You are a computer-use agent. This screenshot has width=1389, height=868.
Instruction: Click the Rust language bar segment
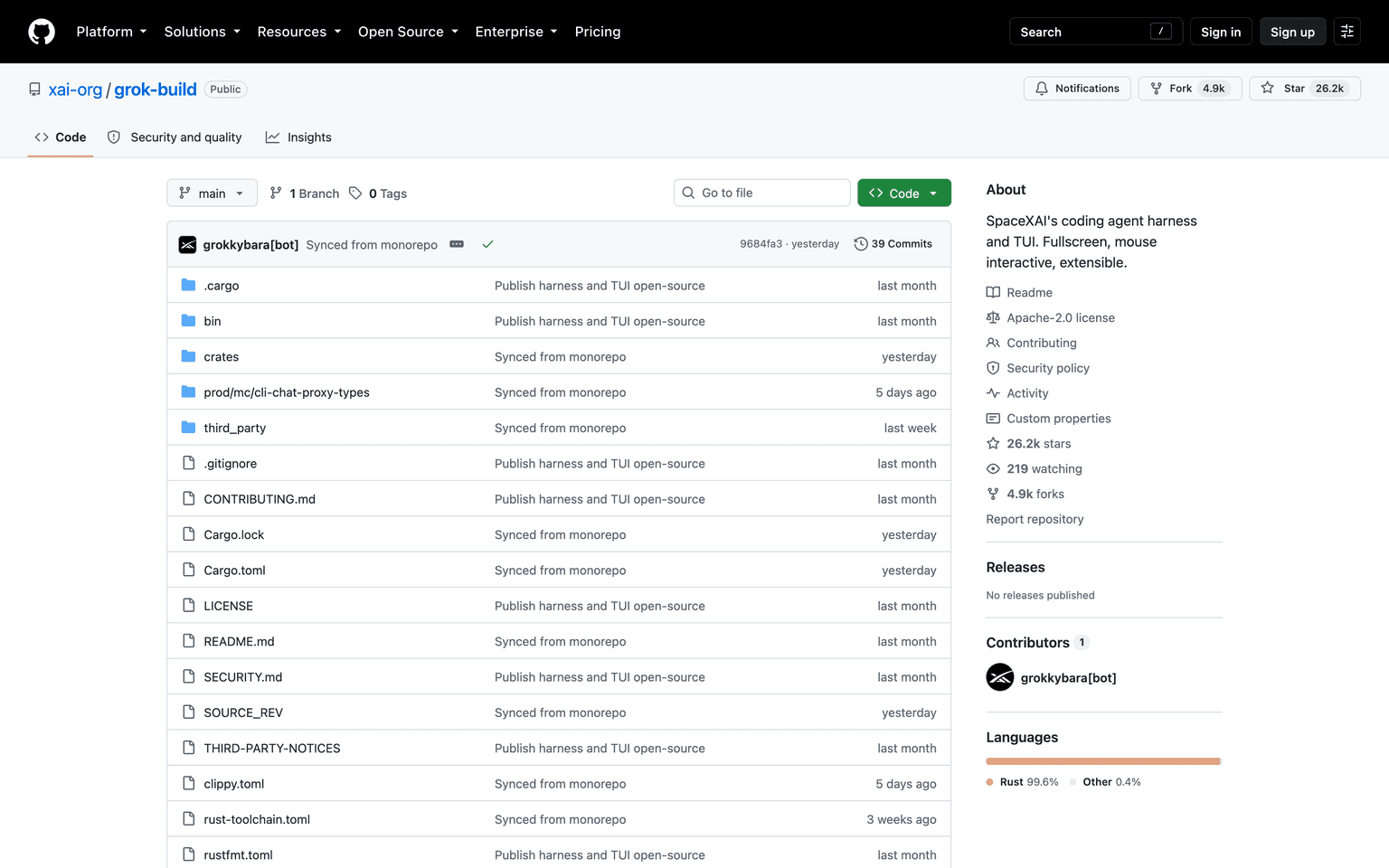(x=1102, y=761)
